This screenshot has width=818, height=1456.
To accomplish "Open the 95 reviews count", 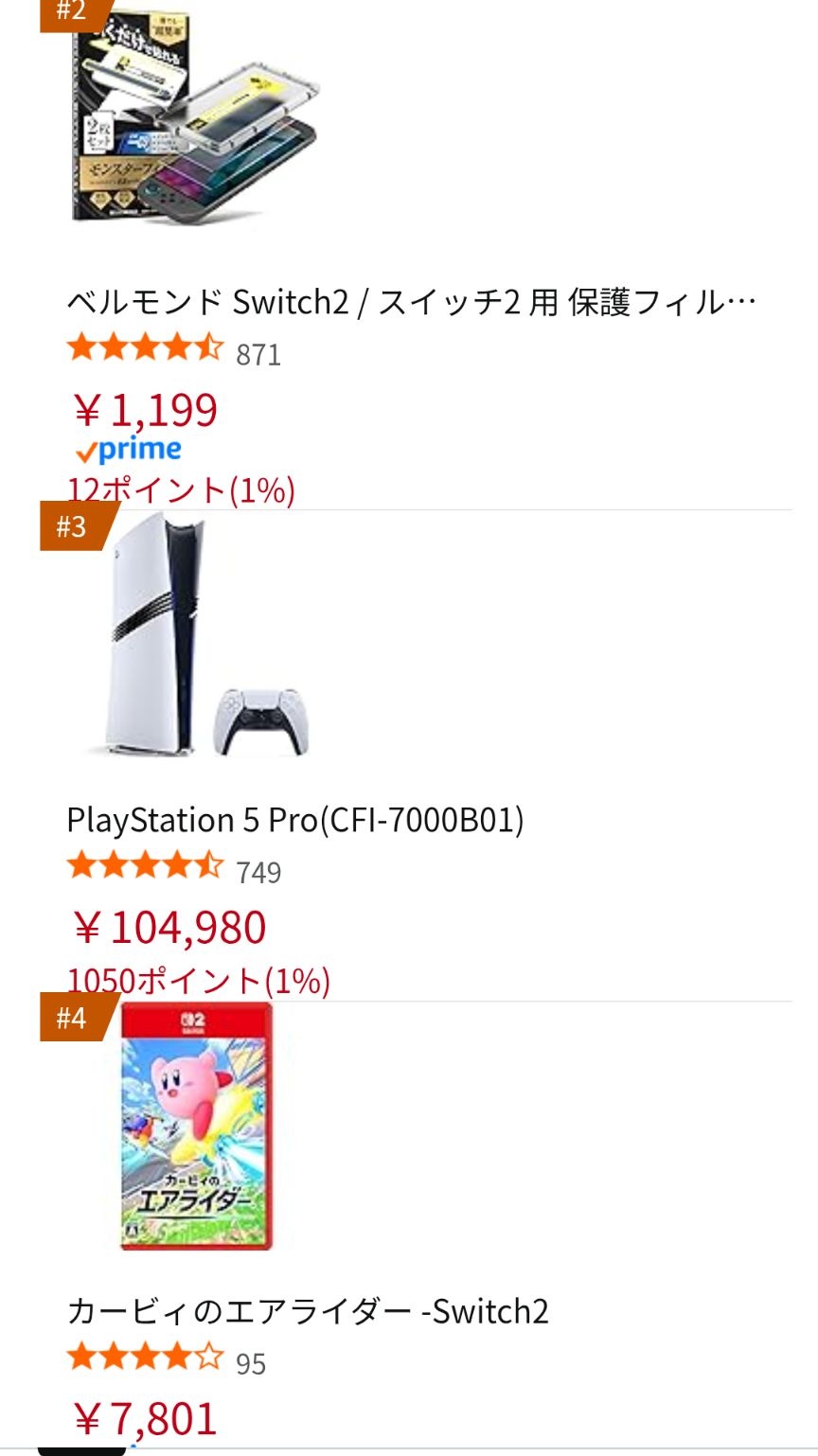I will [251, 1364].
